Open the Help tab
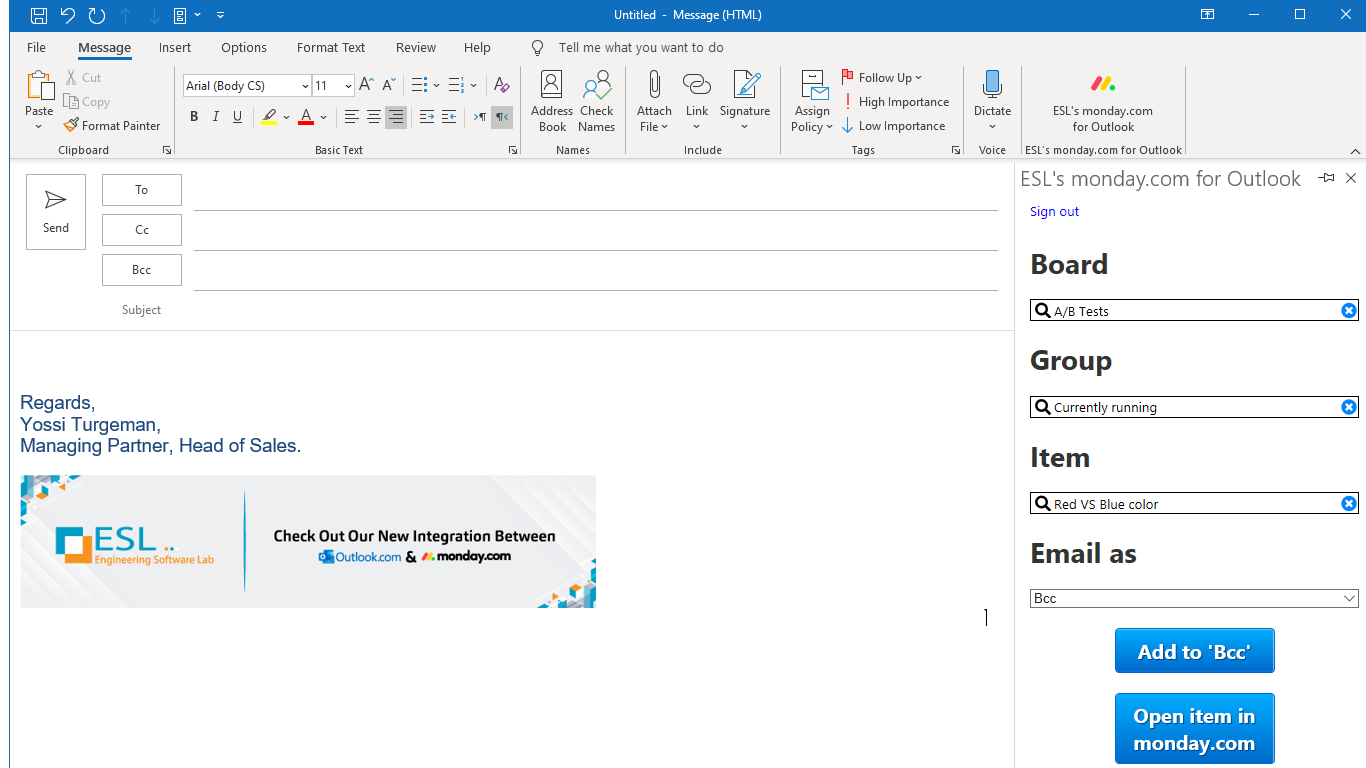The image size is (1366, 768). [x=477, y=47]
